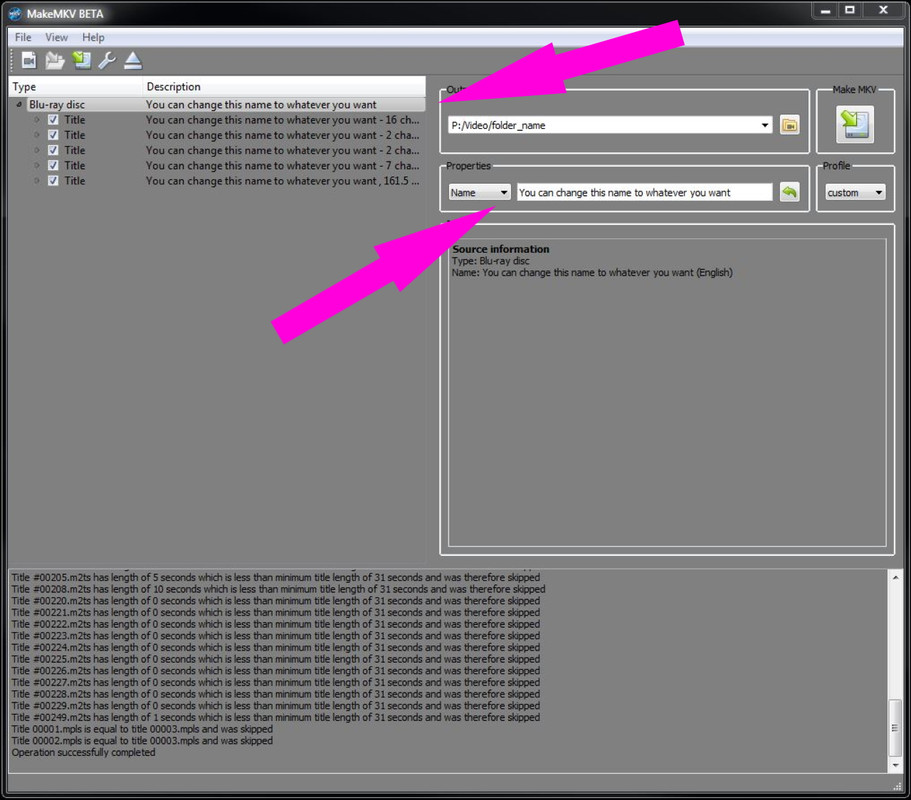Click the log scrollbar thumb
The height and width of the screenshot is (800, 911).
click(895, 727)
